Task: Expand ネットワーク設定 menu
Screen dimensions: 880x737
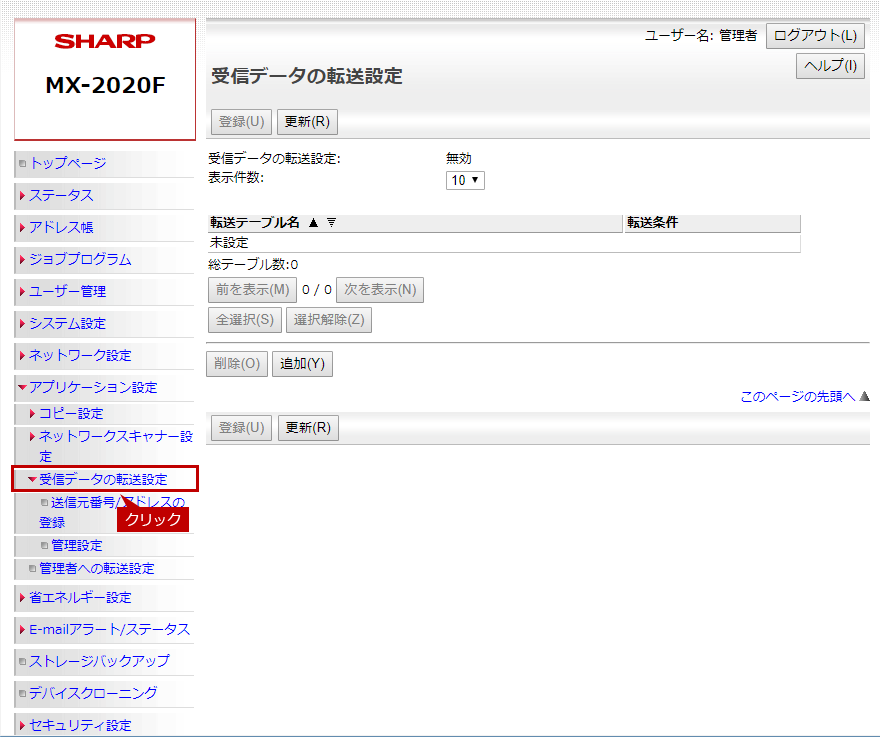Action: click(x=80, y=355)
